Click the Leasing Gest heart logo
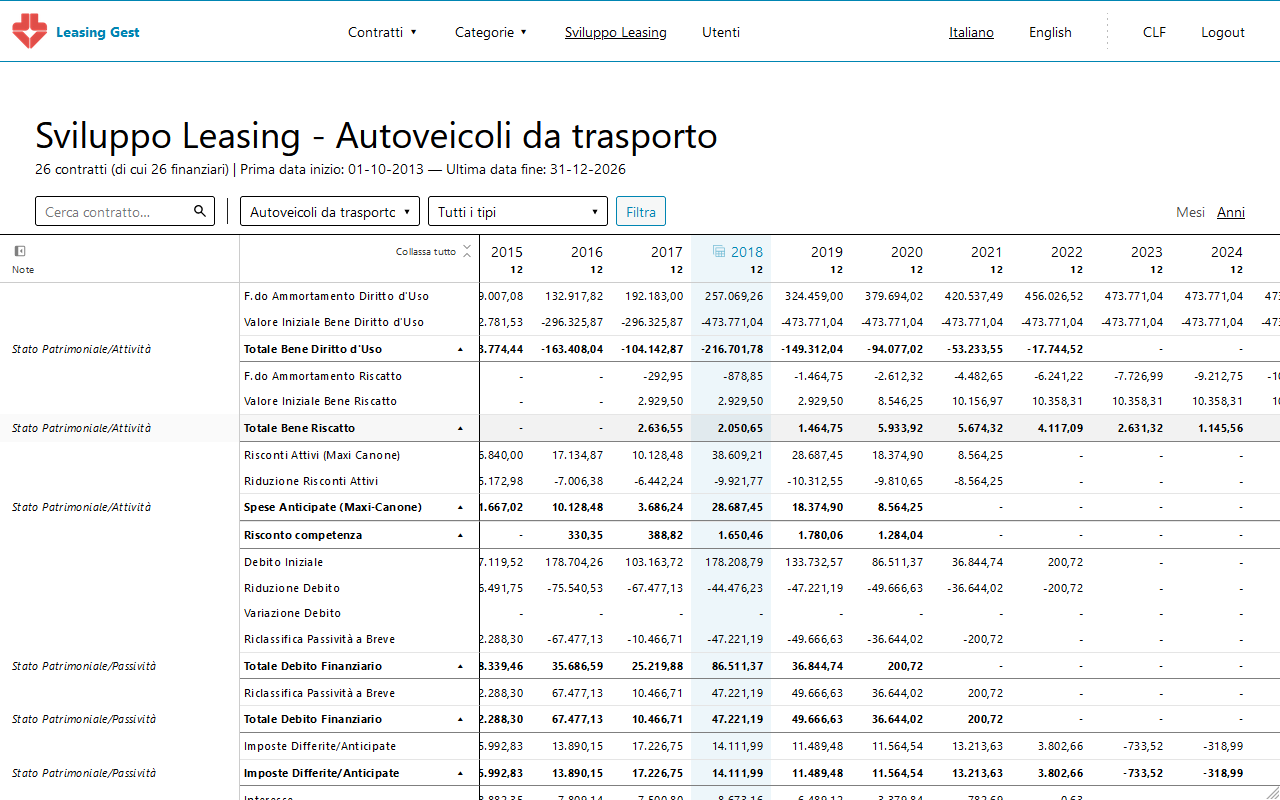Screen dimensions: 1280x800 click(x=29, y=32)
